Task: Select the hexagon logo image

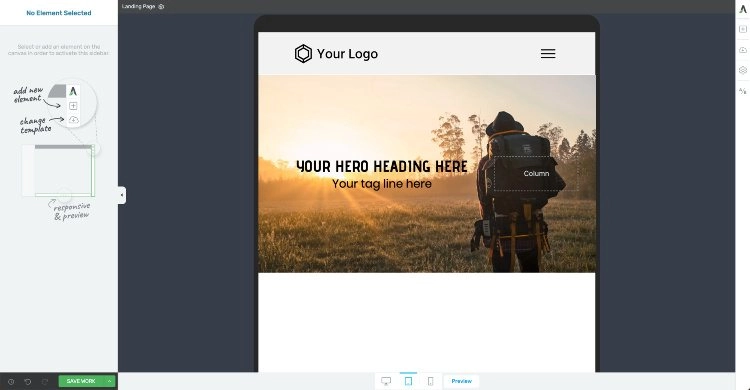Action: [303, 54]
